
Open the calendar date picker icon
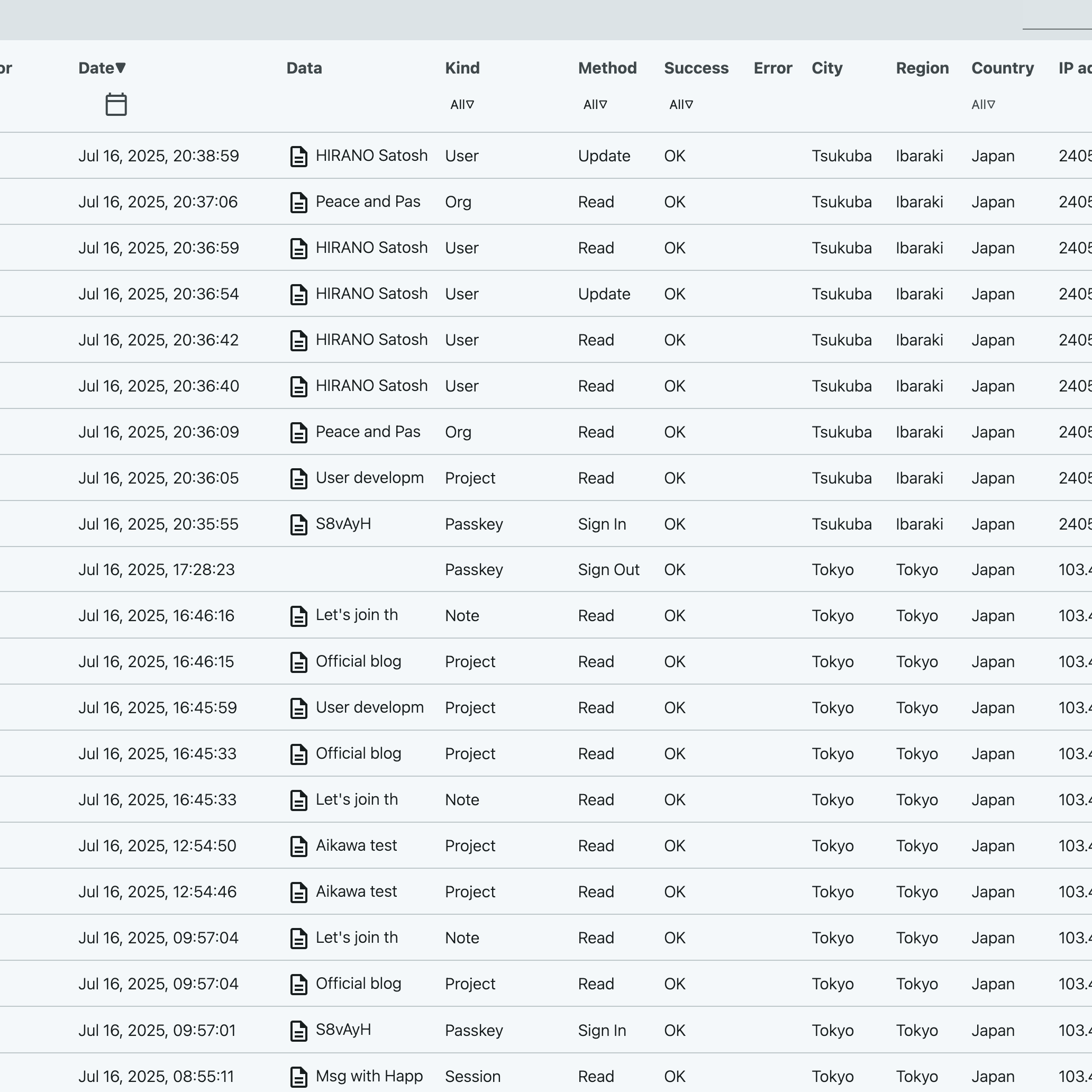tap(116, 105)
